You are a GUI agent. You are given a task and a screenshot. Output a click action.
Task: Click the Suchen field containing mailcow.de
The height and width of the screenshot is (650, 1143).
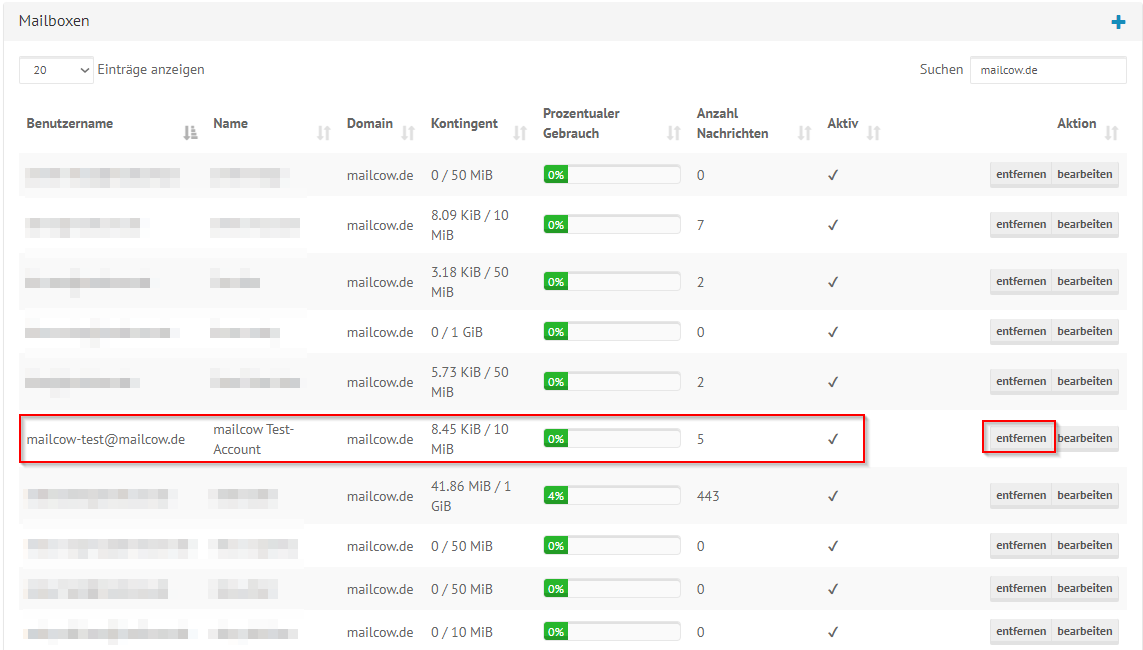pyautogui.click(x=1047, y=70)
